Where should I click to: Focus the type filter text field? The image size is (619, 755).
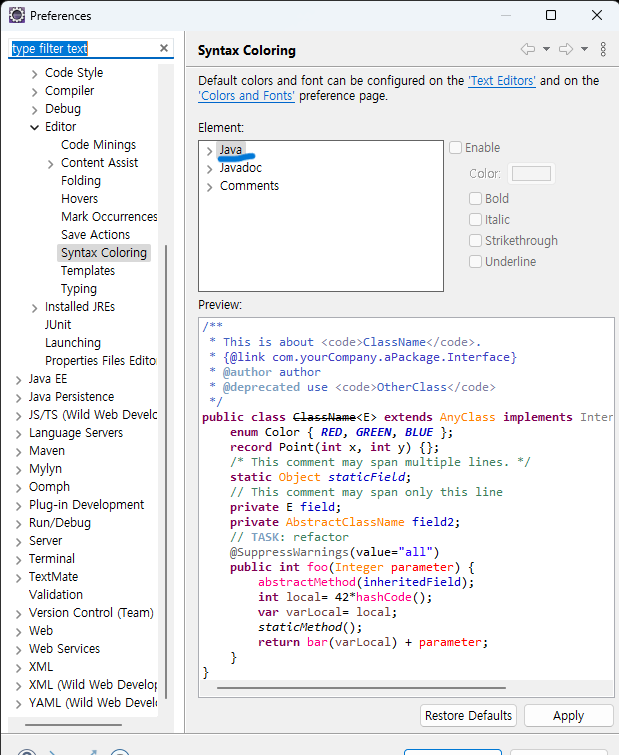click(x=84, y=48)
